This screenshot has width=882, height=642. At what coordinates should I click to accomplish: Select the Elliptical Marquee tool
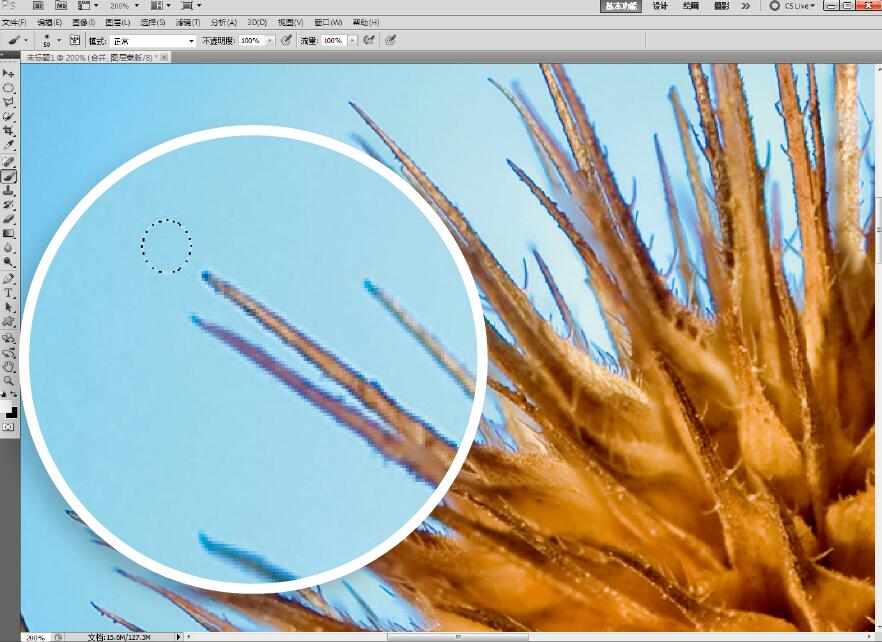8,88
